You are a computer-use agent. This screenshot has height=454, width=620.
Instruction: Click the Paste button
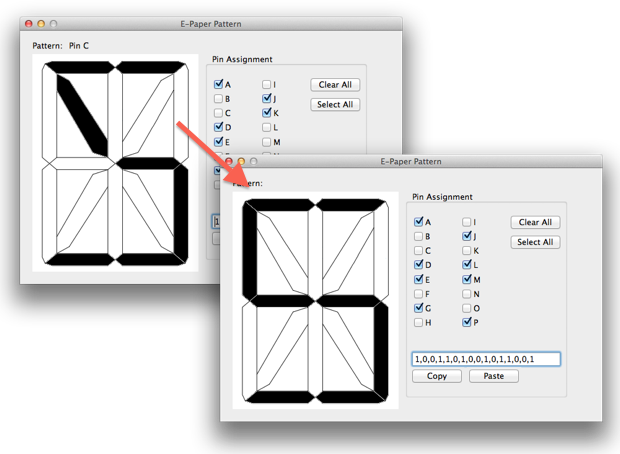(x=494, y=376)
